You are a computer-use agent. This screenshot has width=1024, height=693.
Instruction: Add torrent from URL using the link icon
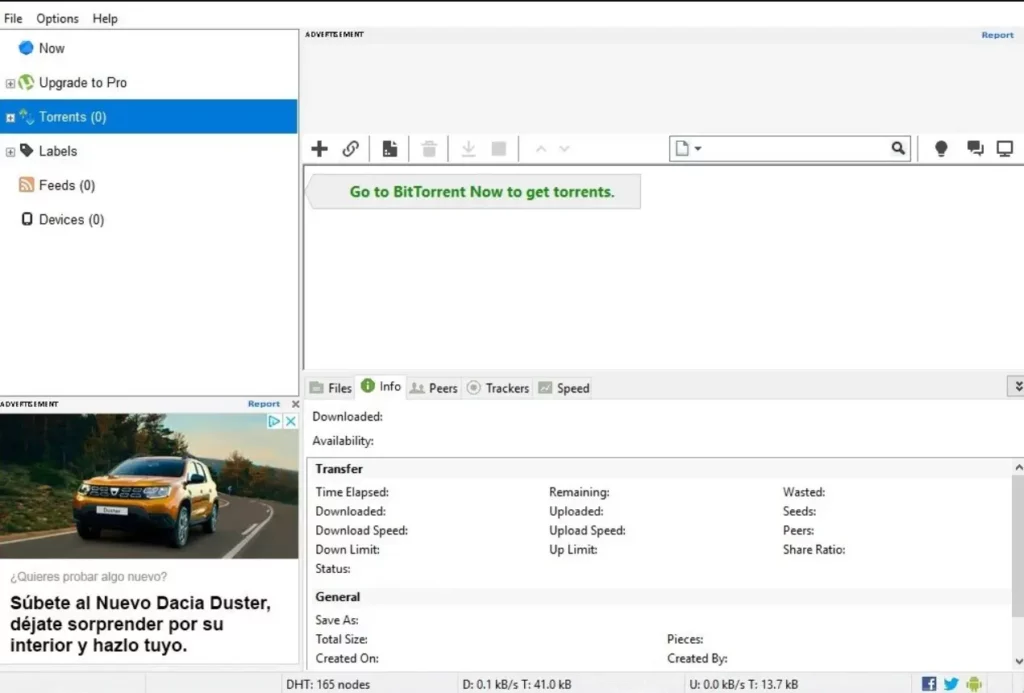click(351, 148)
